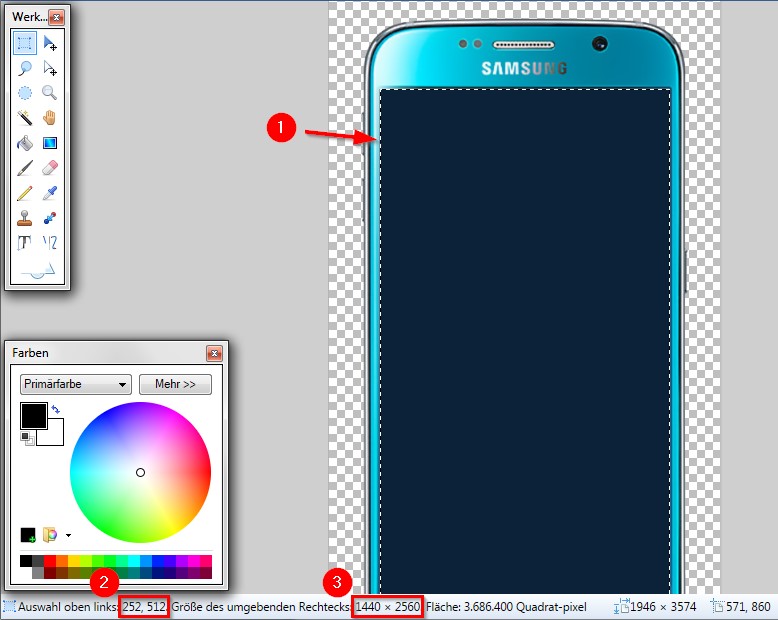The height and width of the screenshot is (620, 778).
Task: Click the image size icon in status bar
Action: click(x=621, y=607)
